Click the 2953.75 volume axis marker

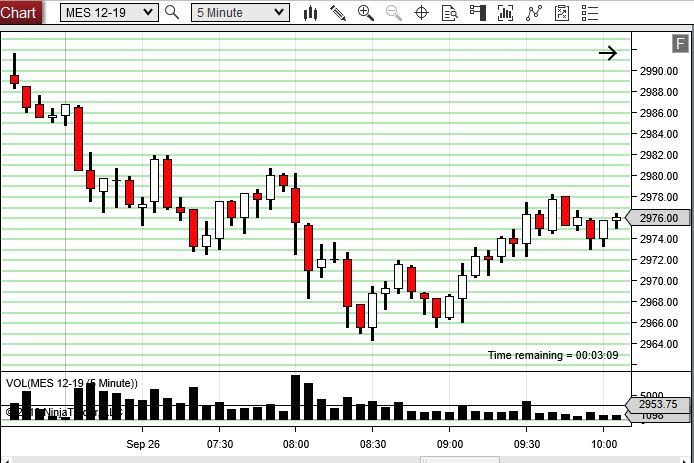(x=658, y=404)
